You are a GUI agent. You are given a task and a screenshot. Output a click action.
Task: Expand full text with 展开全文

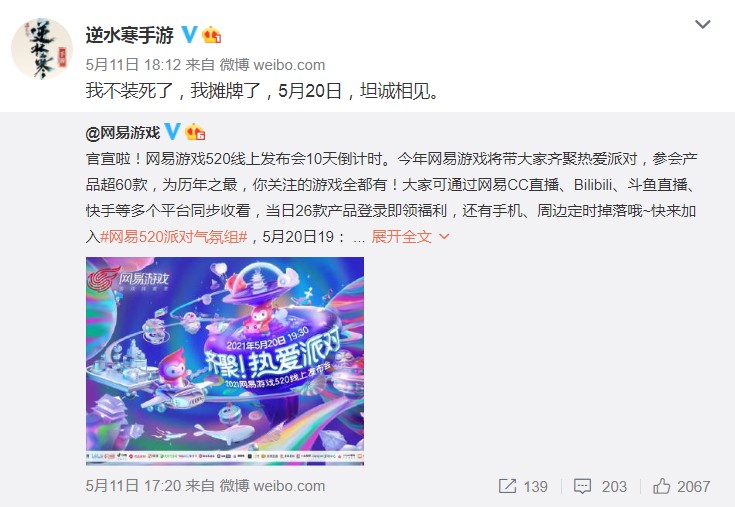point(401,237)
